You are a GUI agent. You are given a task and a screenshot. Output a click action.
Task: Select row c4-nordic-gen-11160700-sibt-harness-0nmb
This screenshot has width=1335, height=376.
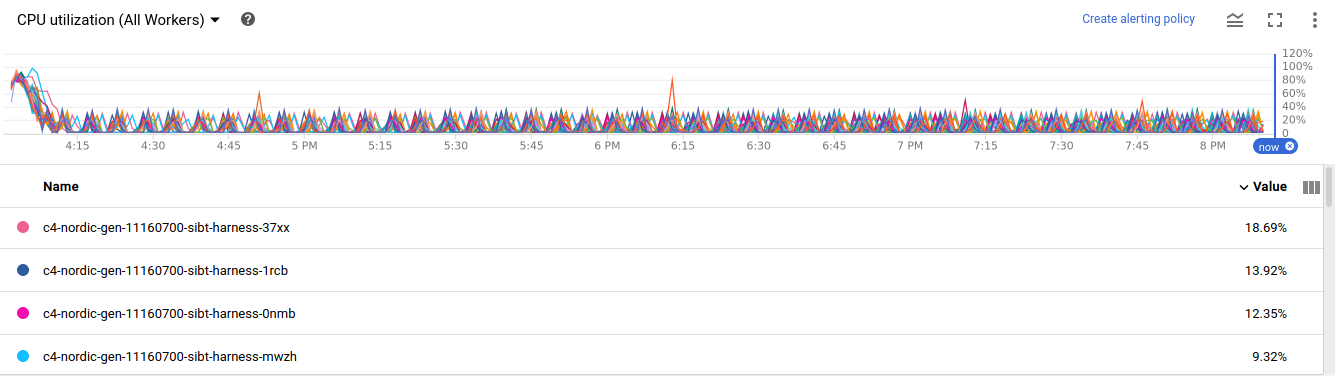(x=662, y=314)
